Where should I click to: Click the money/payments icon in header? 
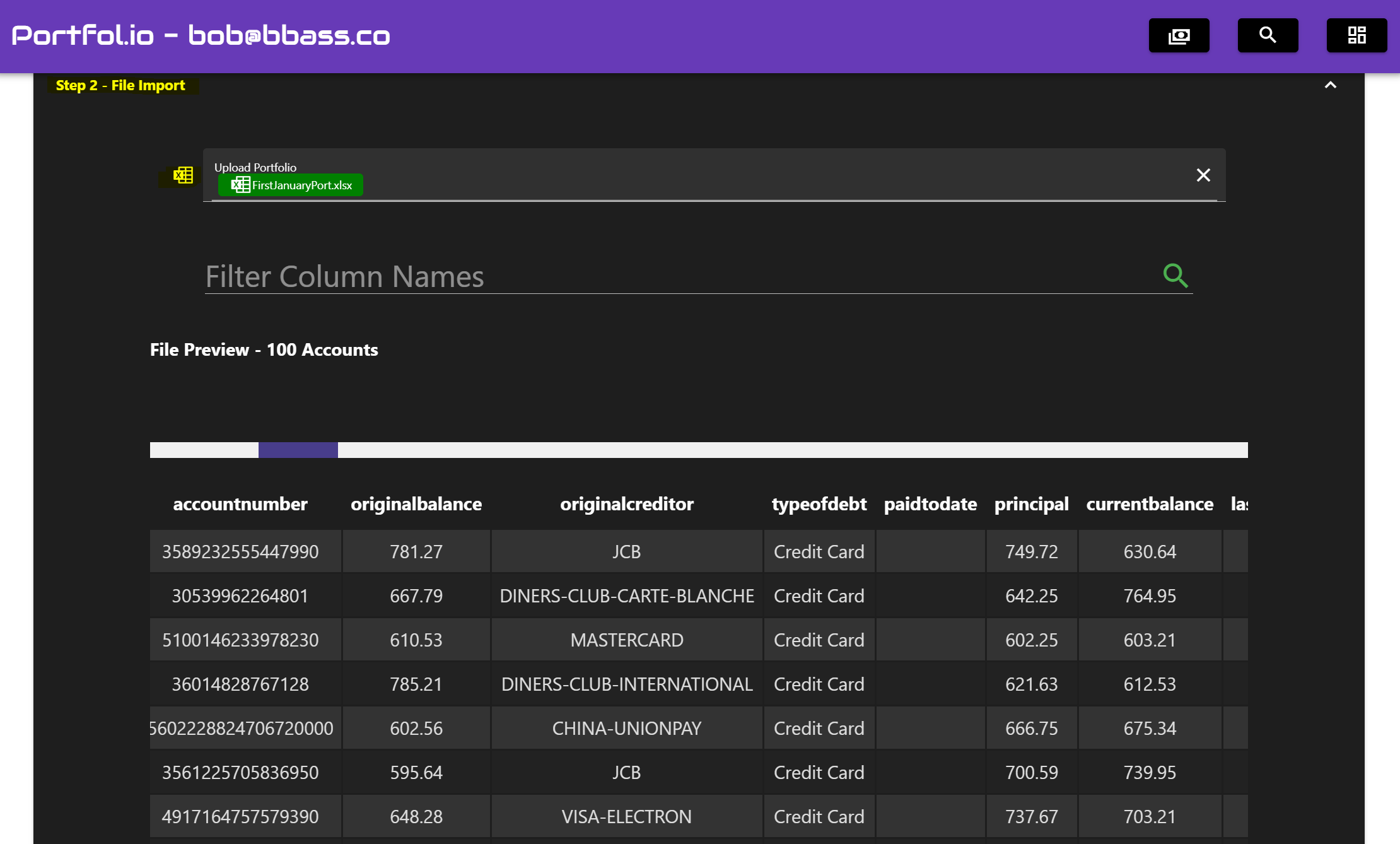pyautogui.click(x=1179, y=35)
